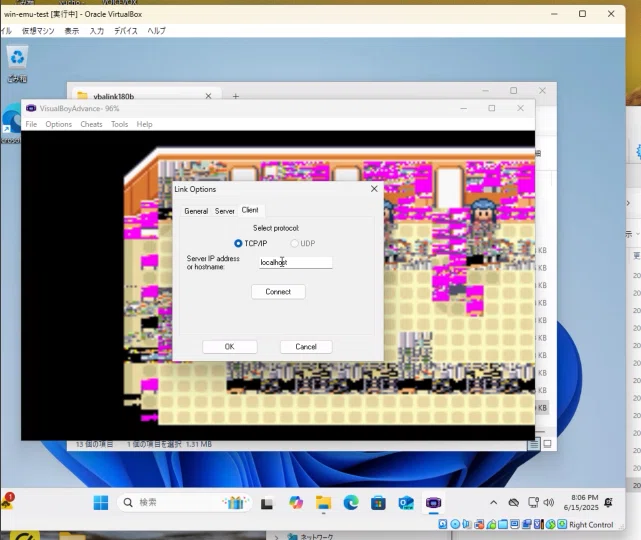Open the VirtualBox ヘルプ menu
Image resolution: width=641 pixels, height=540 pixels.
[157, 31]
